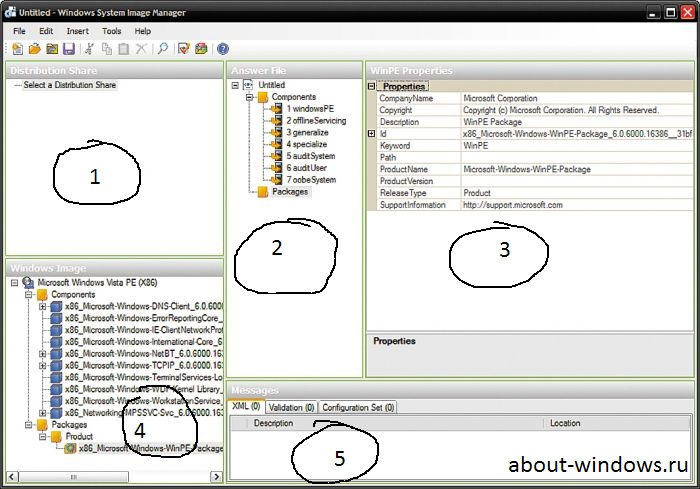Click the New Answer File toolbar icon
The image size is (700, 489).
[x=17, y=49]
